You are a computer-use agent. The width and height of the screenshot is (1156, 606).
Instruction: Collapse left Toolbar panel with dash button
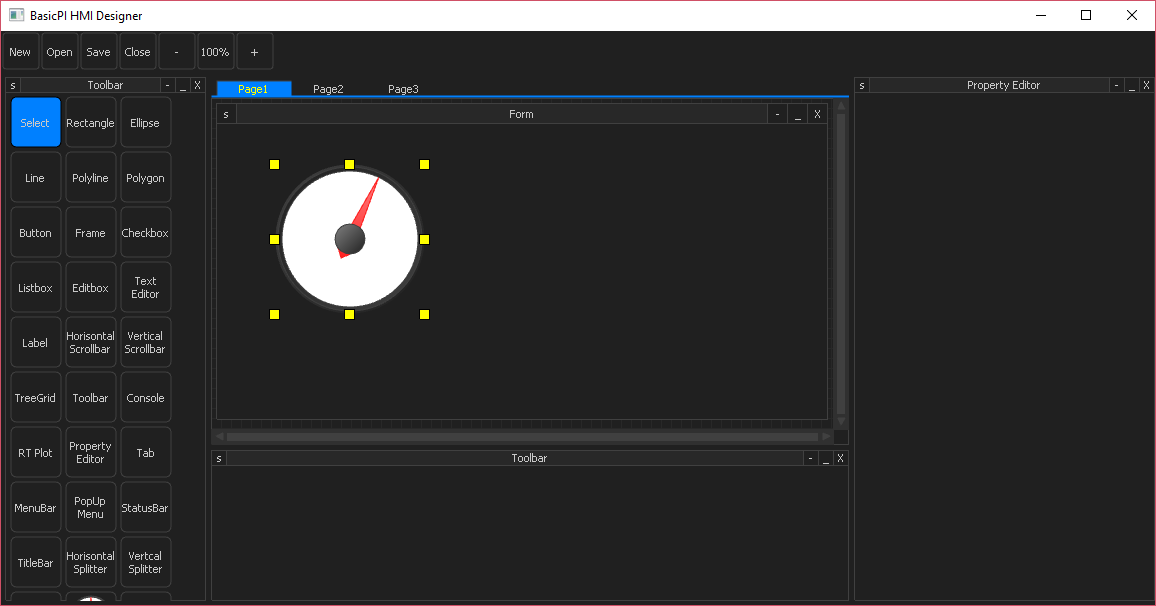point(167,86)
